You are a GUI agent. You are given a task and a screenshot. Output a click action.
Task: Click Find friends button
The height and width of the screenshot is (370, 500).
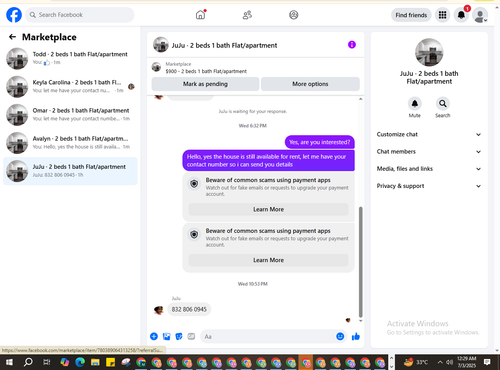pos(411,15)
